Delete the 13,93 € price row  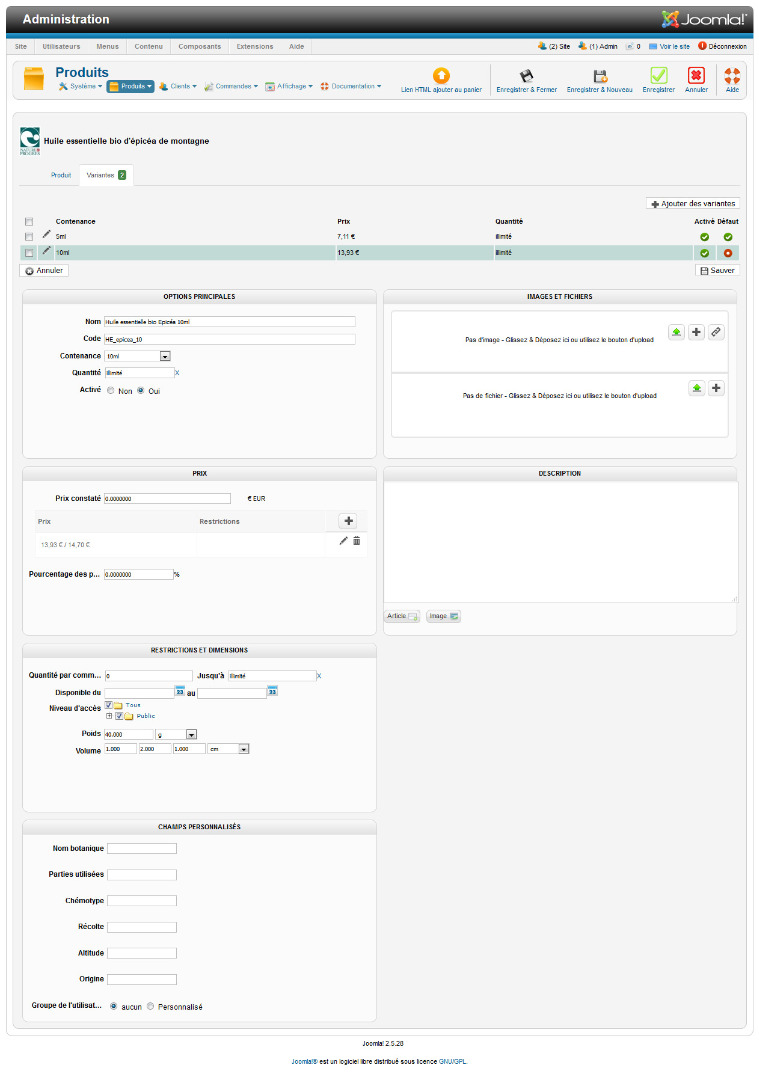tap(356, 541)
